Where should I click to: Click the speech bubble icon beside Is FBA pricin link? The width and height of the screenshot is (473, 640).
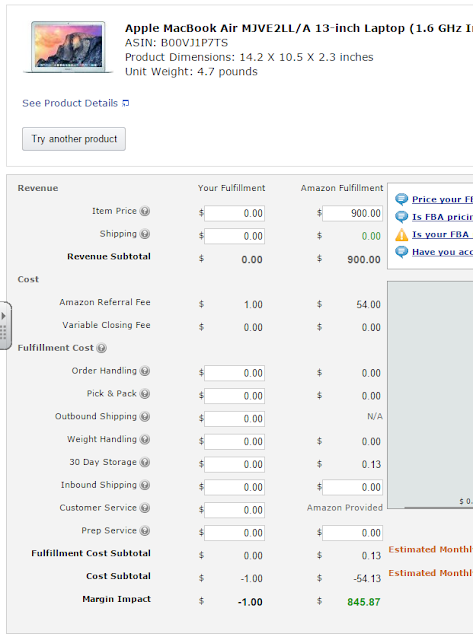point(402,217)
